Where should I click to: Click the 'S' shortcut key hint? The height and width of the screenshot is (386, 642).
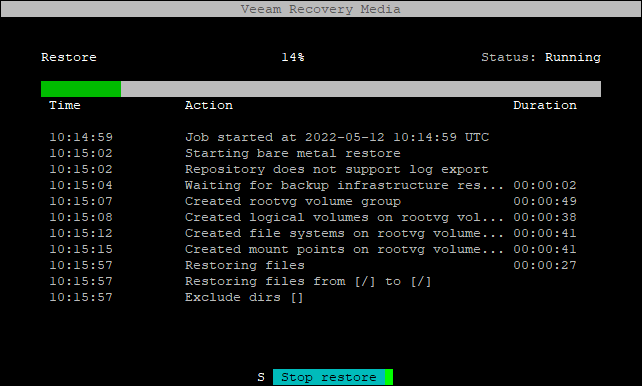tap(261, 377)
